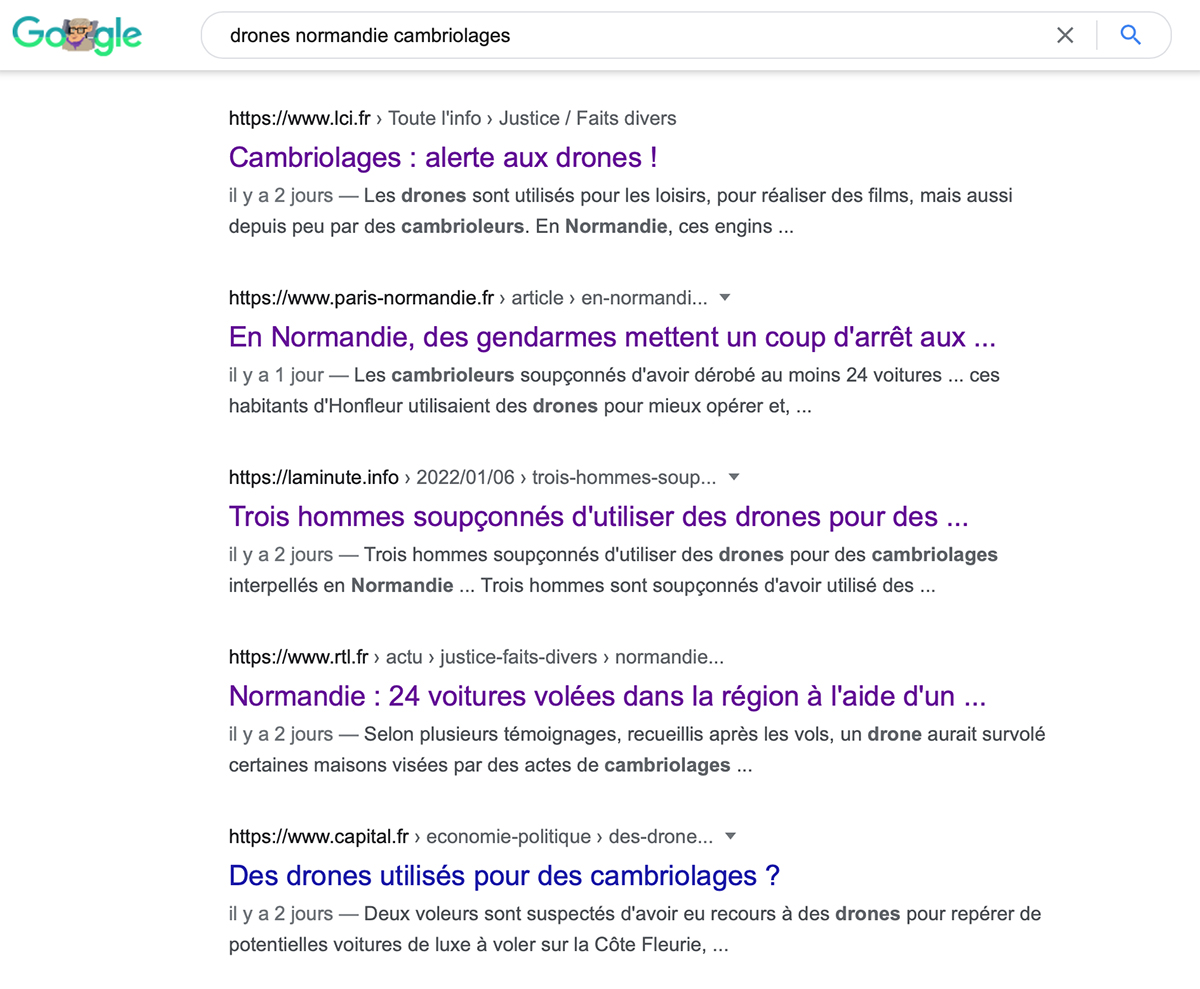Viewport: 1200px width, 989px height.
Task: Click the https://laminute.info URL breadcrumb
Action: tap(314, 477)
